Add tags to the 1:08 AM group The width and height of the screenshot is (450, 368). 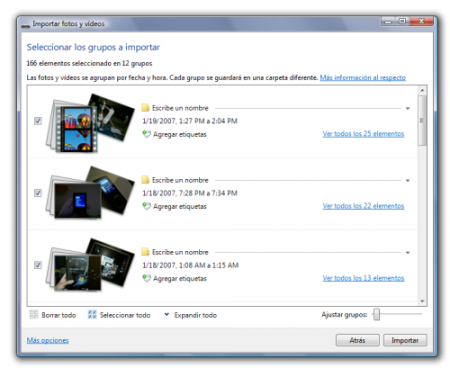click(x=180, y=278)
